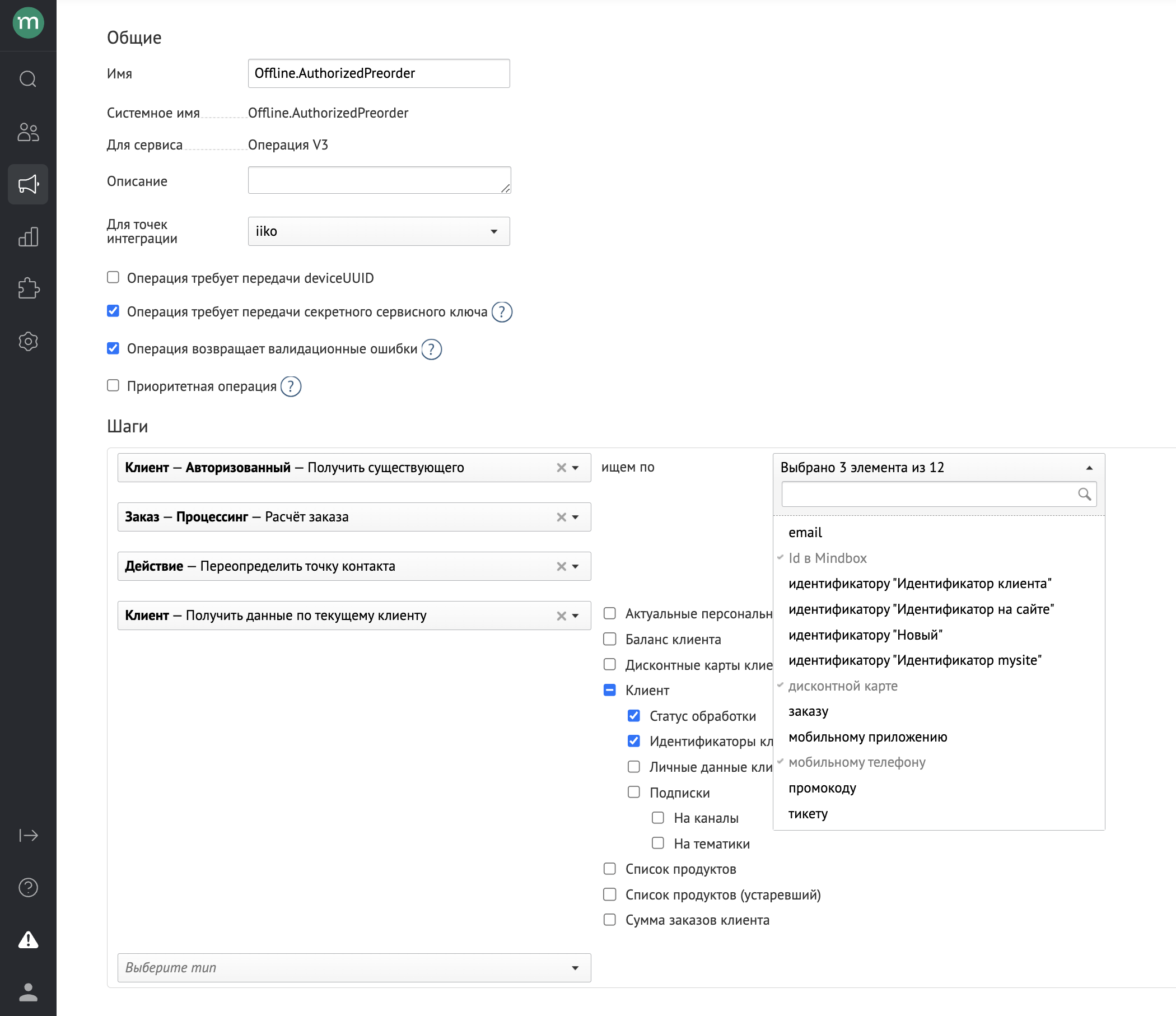Open warnings triangle icon in sidebar

click(x=28, y=940)
